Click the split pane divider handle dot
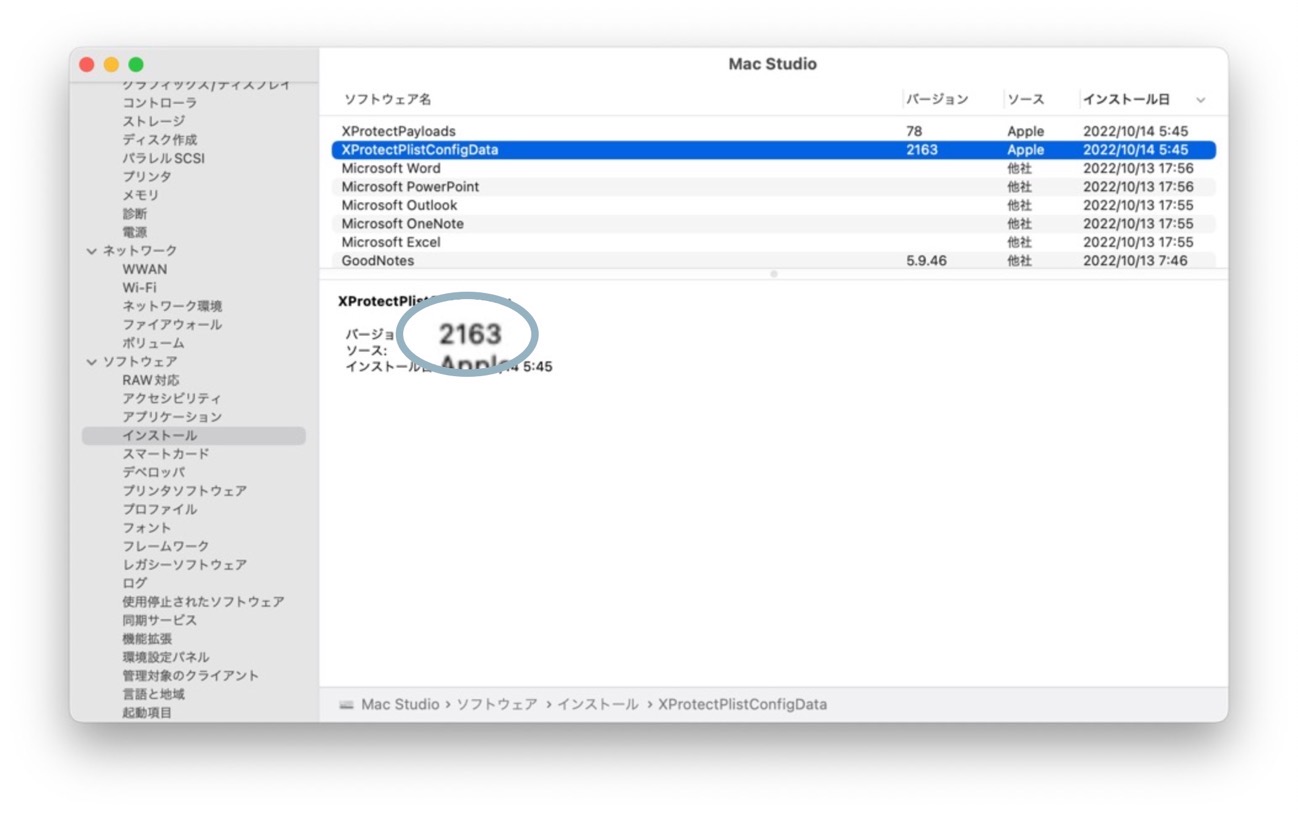 pos(773,274)
